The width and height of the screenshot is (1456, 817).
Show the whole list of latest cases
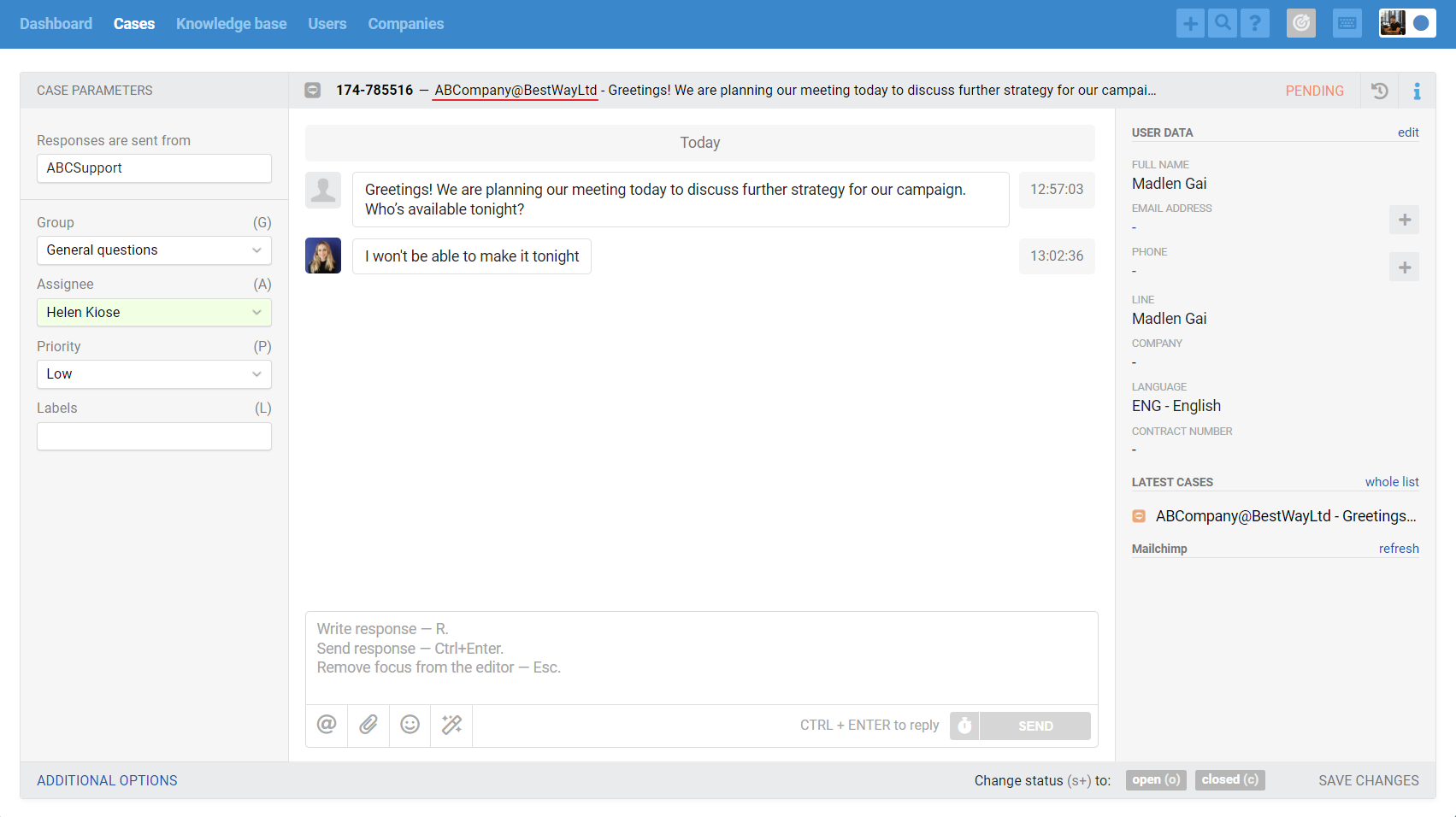pyautogui.click(x=1391, y=482)
